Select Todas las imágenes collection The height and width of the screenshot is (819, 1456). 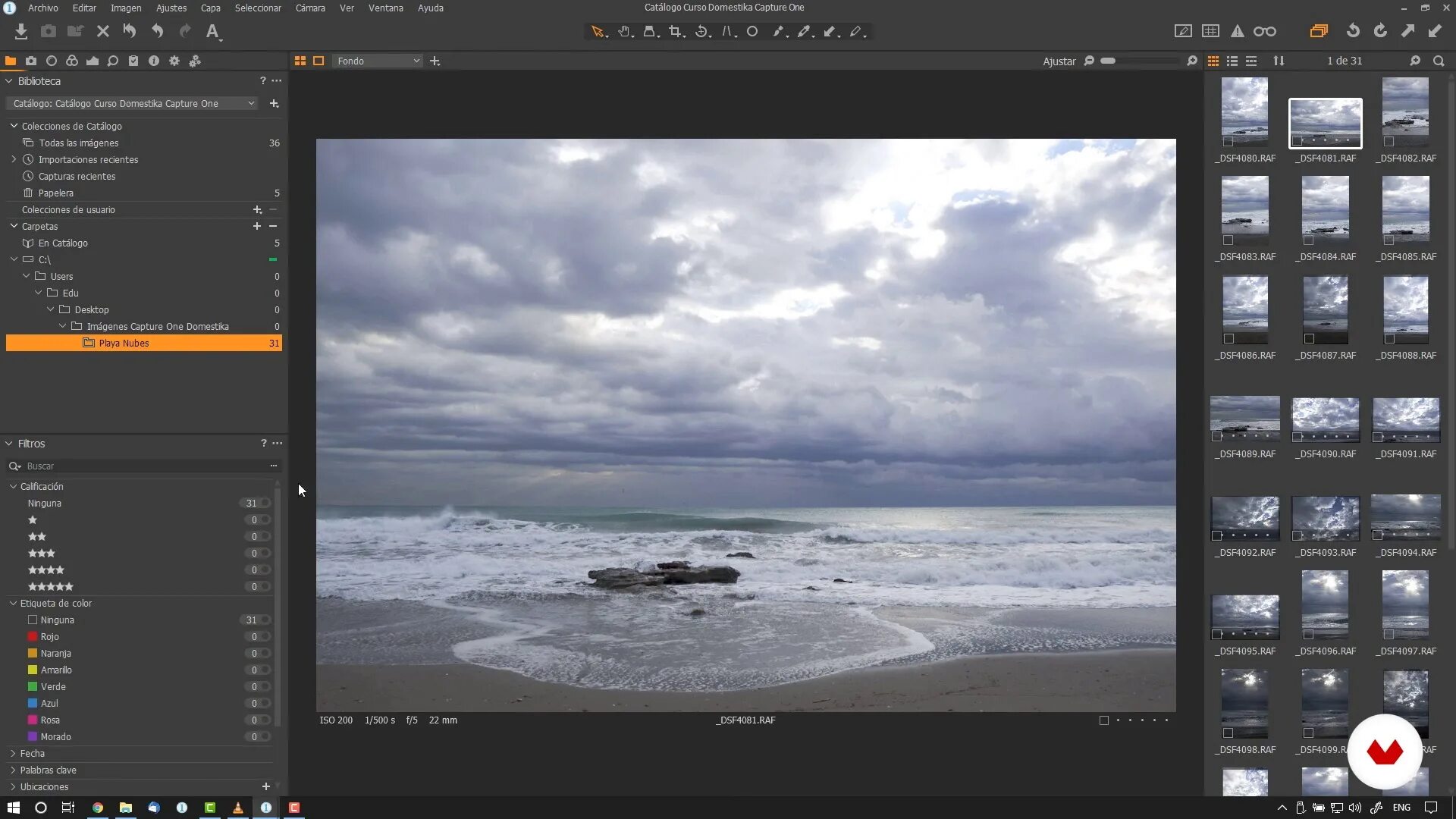click(x=79, y=143)
